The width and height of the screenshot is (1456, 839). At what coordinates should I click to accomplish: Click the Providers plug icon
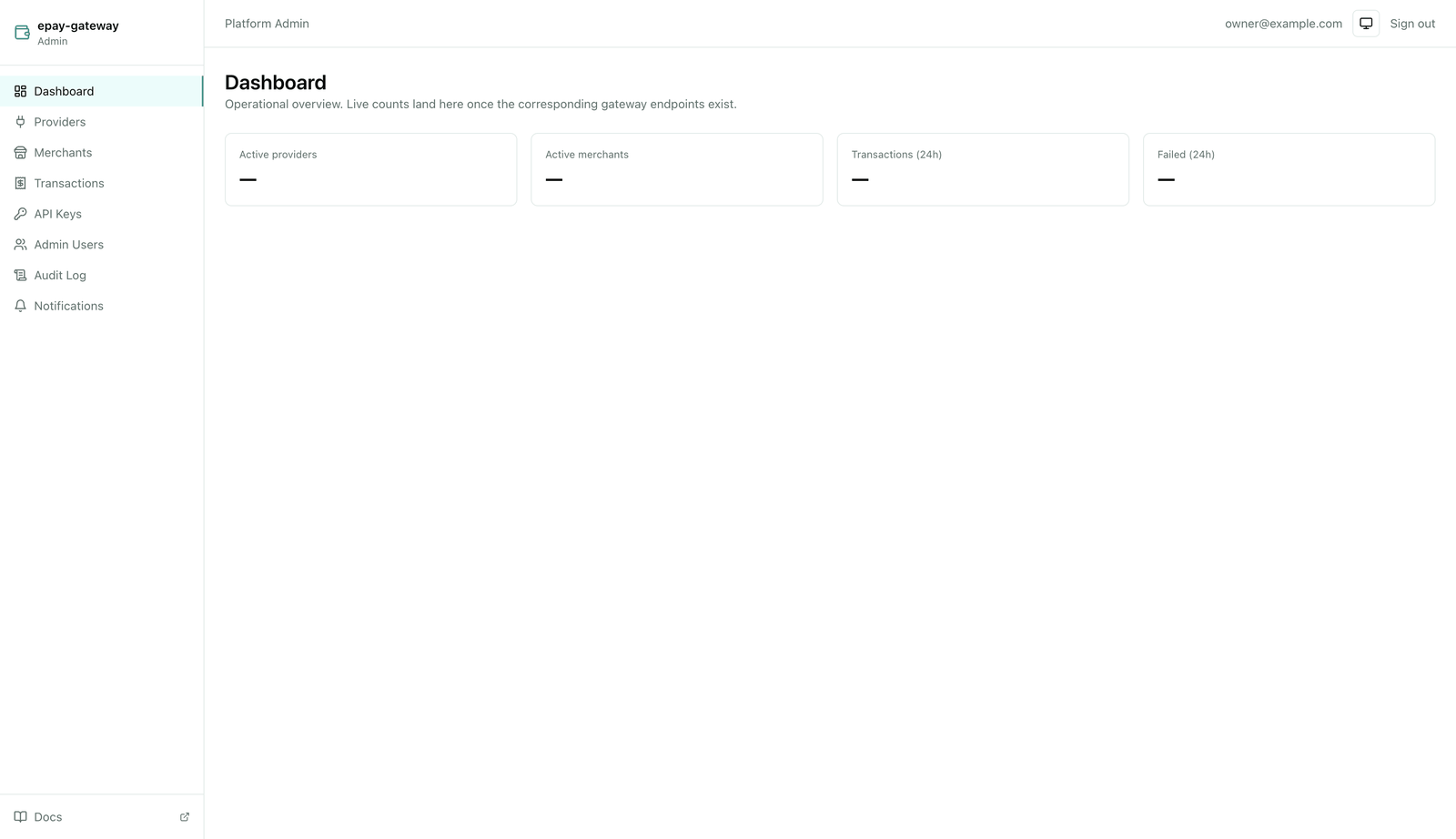20,122
